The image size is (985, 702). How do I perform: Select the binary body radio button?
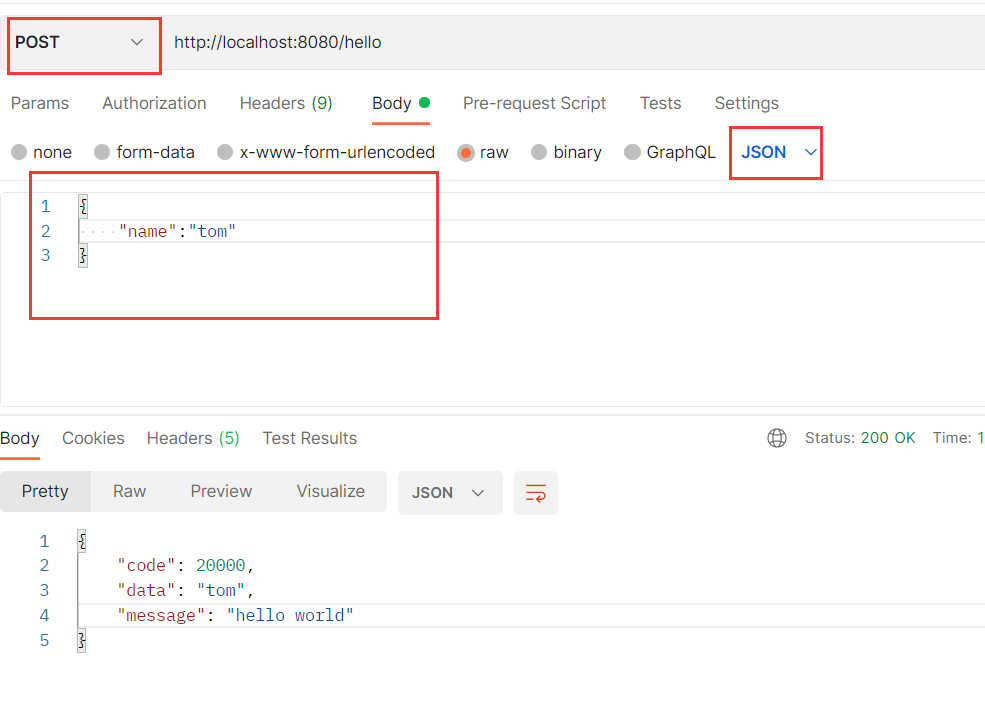click(x=539, y=153)
